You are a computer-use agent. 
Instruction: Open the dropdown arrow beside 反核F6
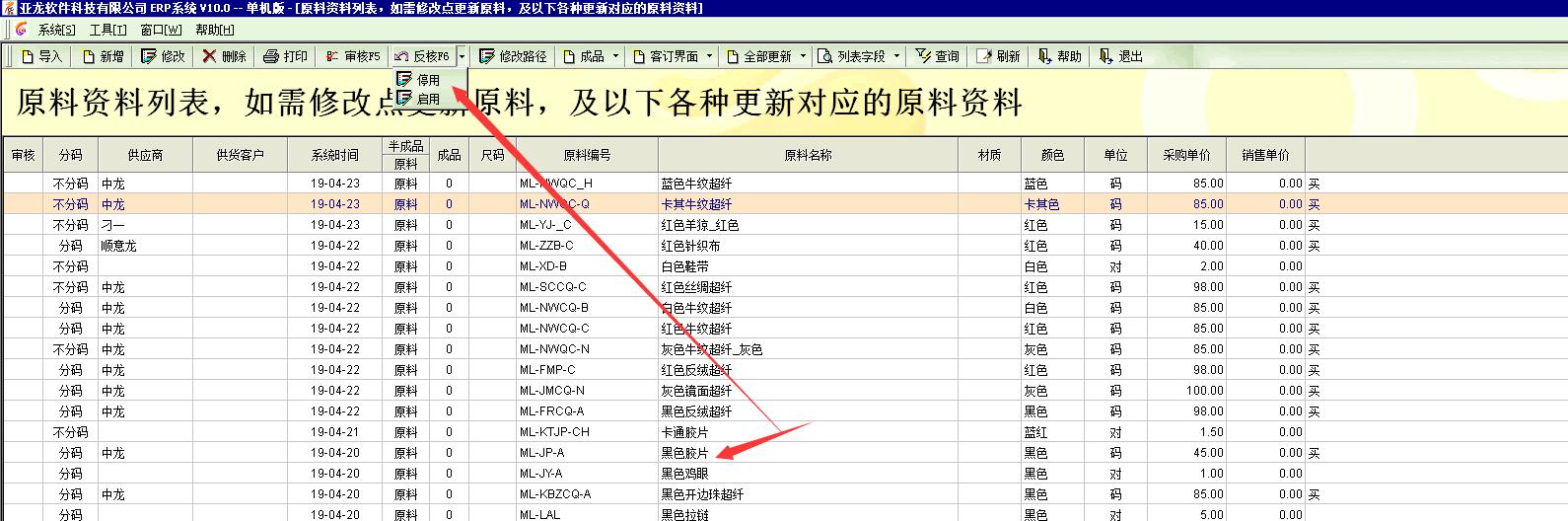tap(462, 57)
